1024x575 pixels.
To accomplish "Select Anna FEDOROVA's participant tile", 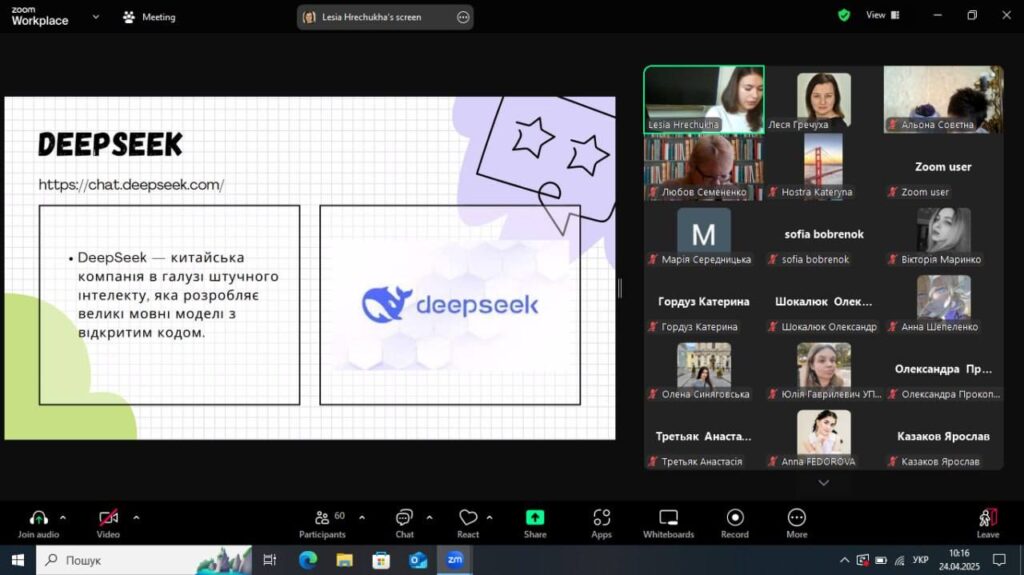I will click(824, 436).
